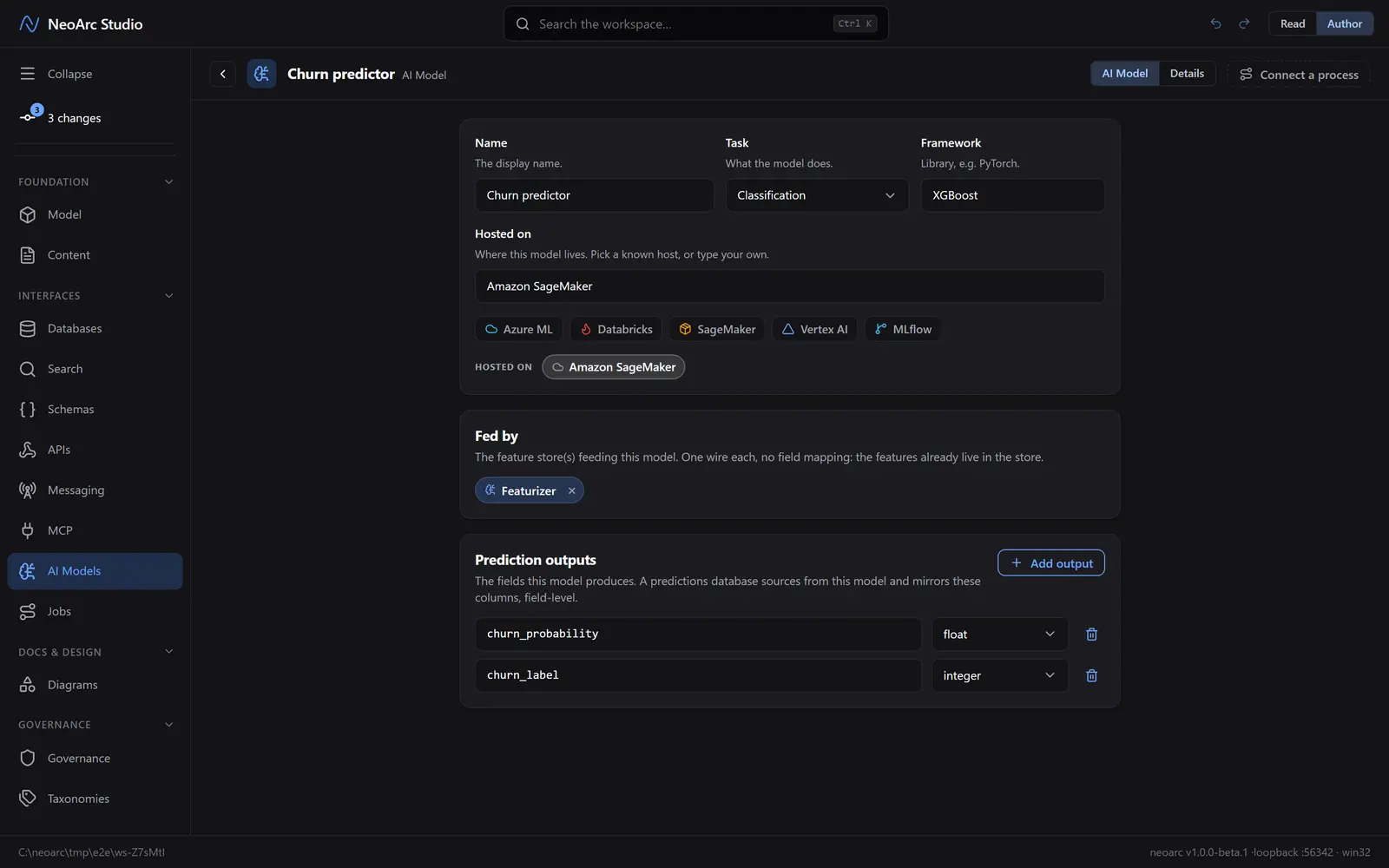The width and height of the screenshot is (1389, 868).
Task: Open the float type dropdown for churn_probability
Action: 999,635
